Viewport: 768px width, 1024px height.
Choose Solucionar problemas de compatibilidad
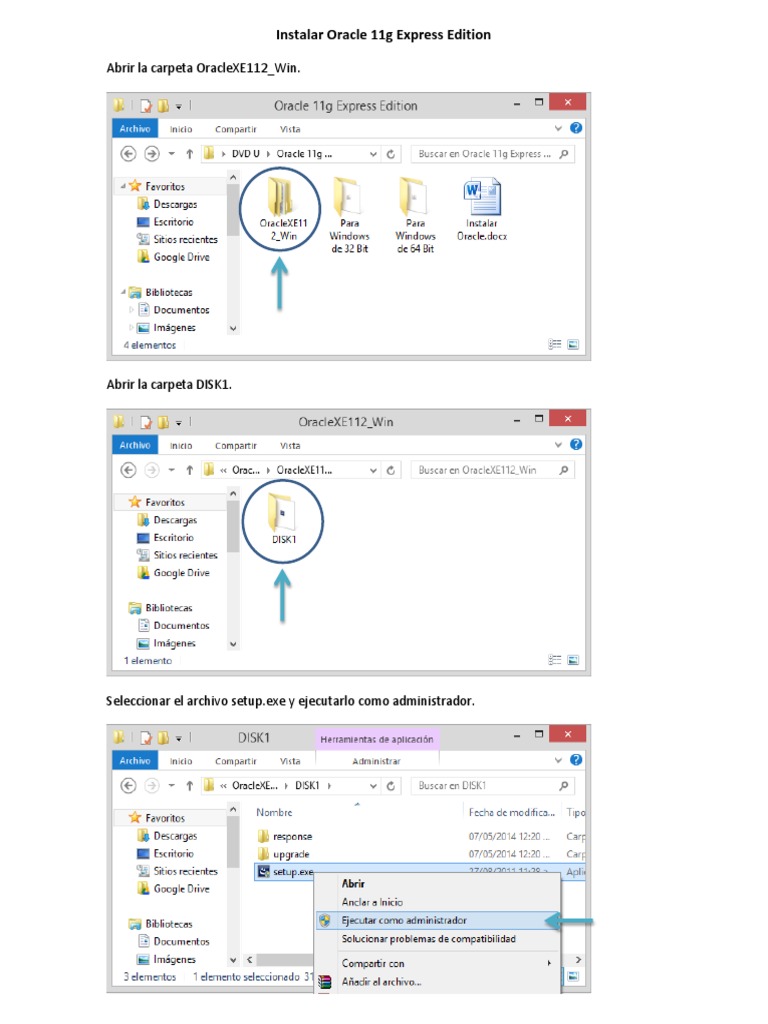point(428,939)
